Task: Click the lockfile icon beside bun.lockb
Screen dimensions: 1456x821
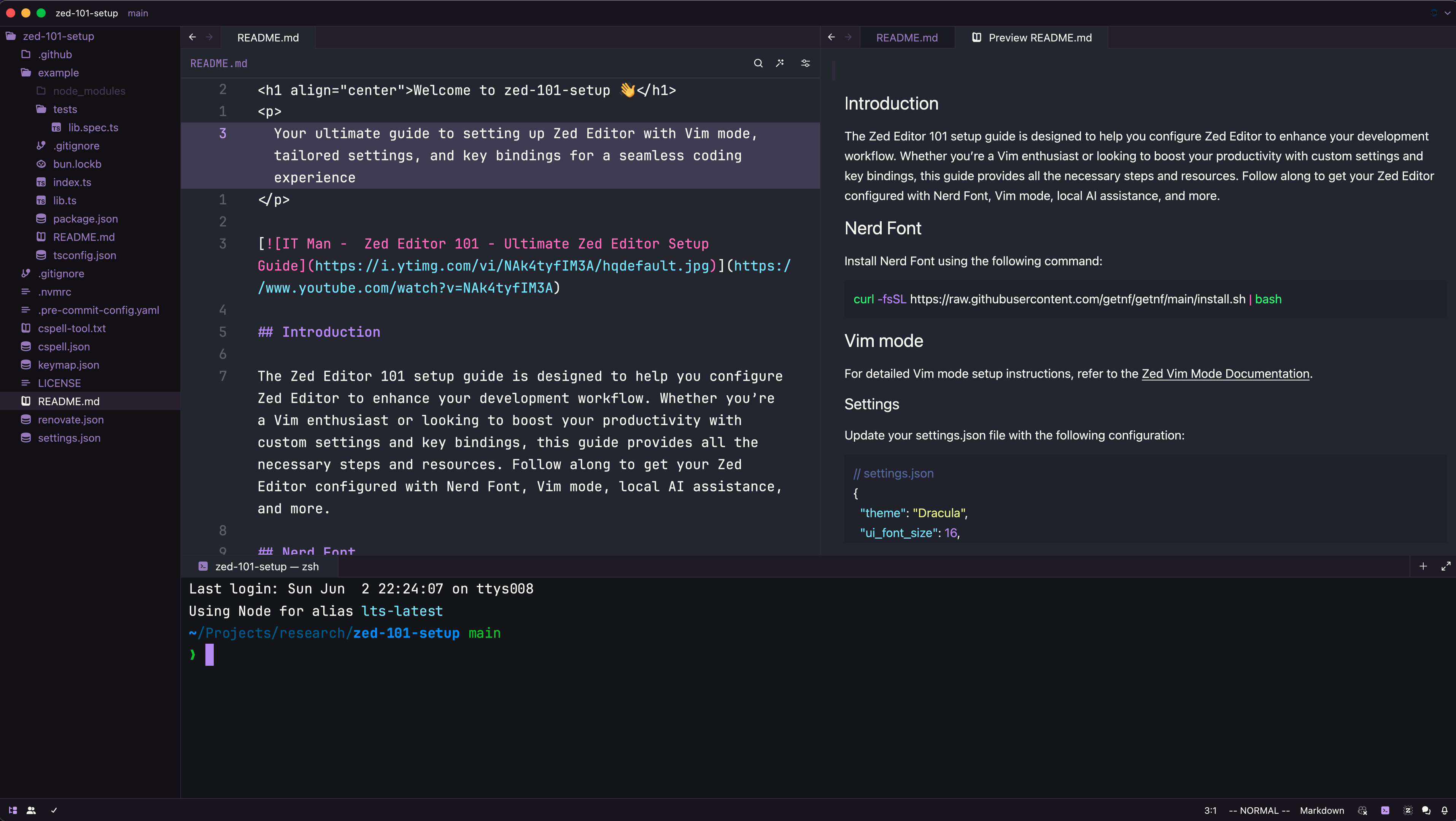Action: [x=41, y=164]
